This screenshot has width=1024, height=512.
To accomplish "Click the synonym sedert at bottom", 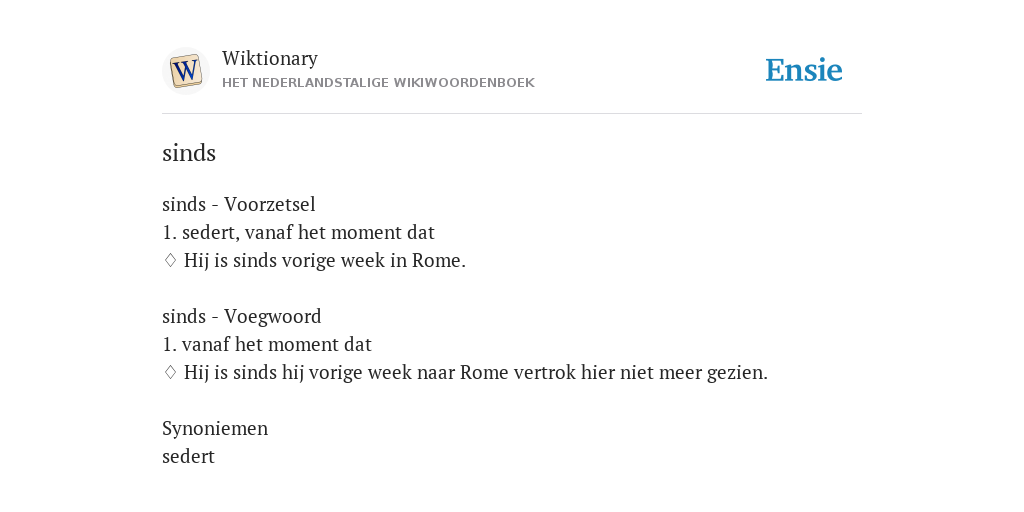I will click(x=188, y=456).
